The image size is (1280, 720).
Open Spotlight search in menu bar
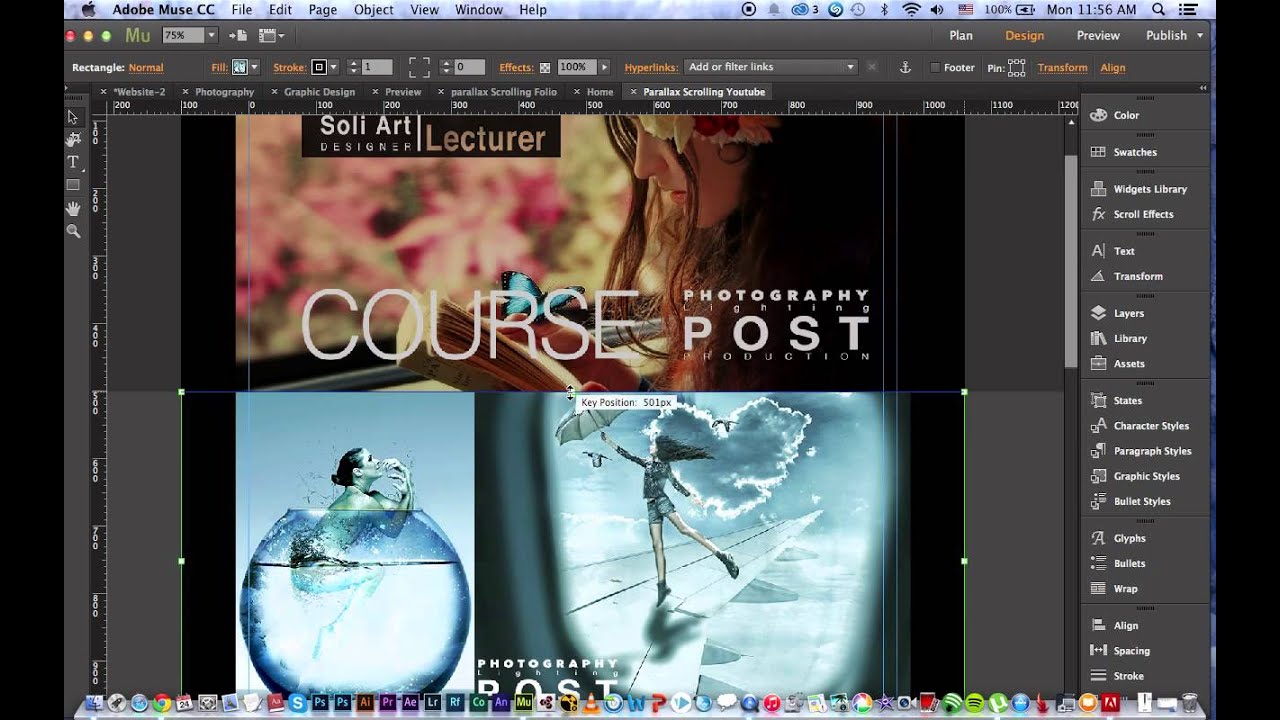point(1158,10)
